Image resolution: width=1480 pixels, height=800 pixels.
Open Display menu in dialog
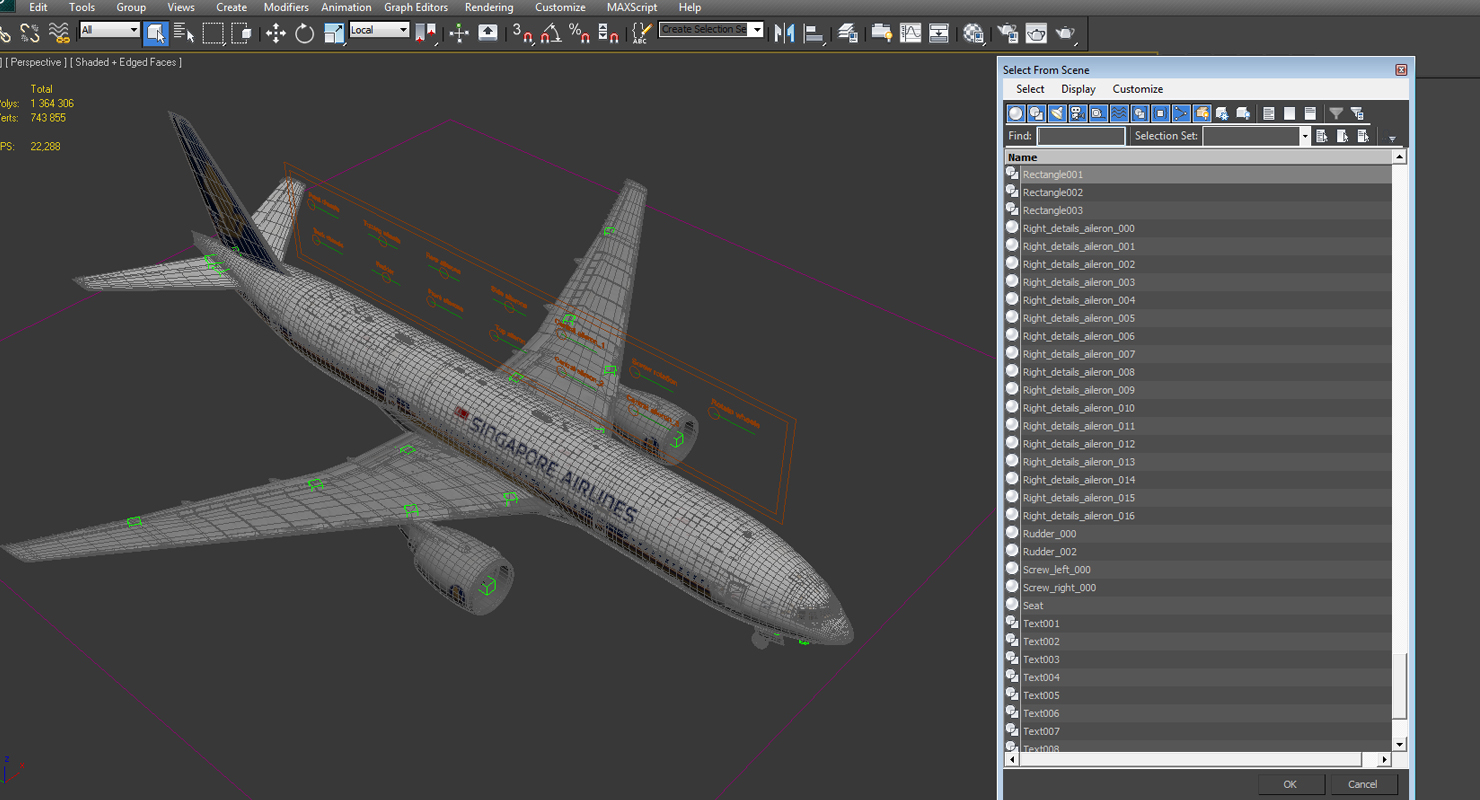1078,89
